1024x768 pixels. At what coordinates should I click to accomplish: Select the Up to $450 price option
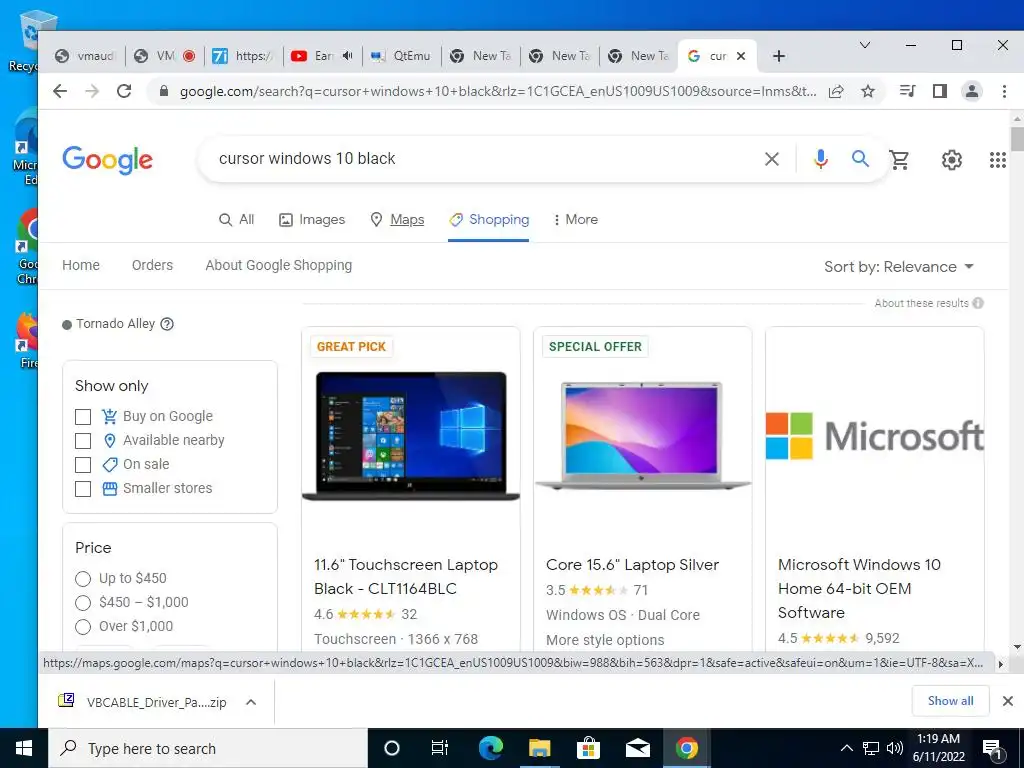click(83, 579)
